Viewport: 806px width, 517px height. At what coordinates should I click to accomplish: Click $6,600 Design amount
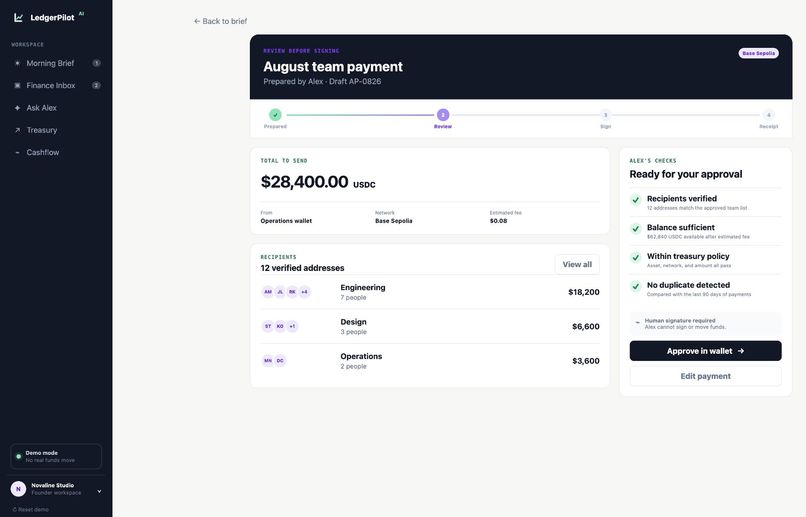(585, 326)
